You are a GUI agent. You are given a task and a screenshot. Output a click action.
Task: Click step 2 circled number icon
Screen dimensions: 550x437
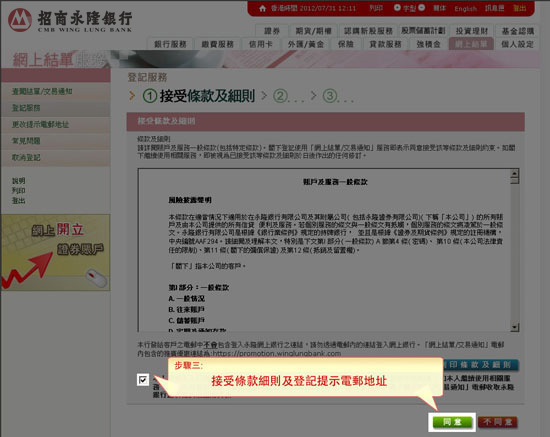point(280,96)
